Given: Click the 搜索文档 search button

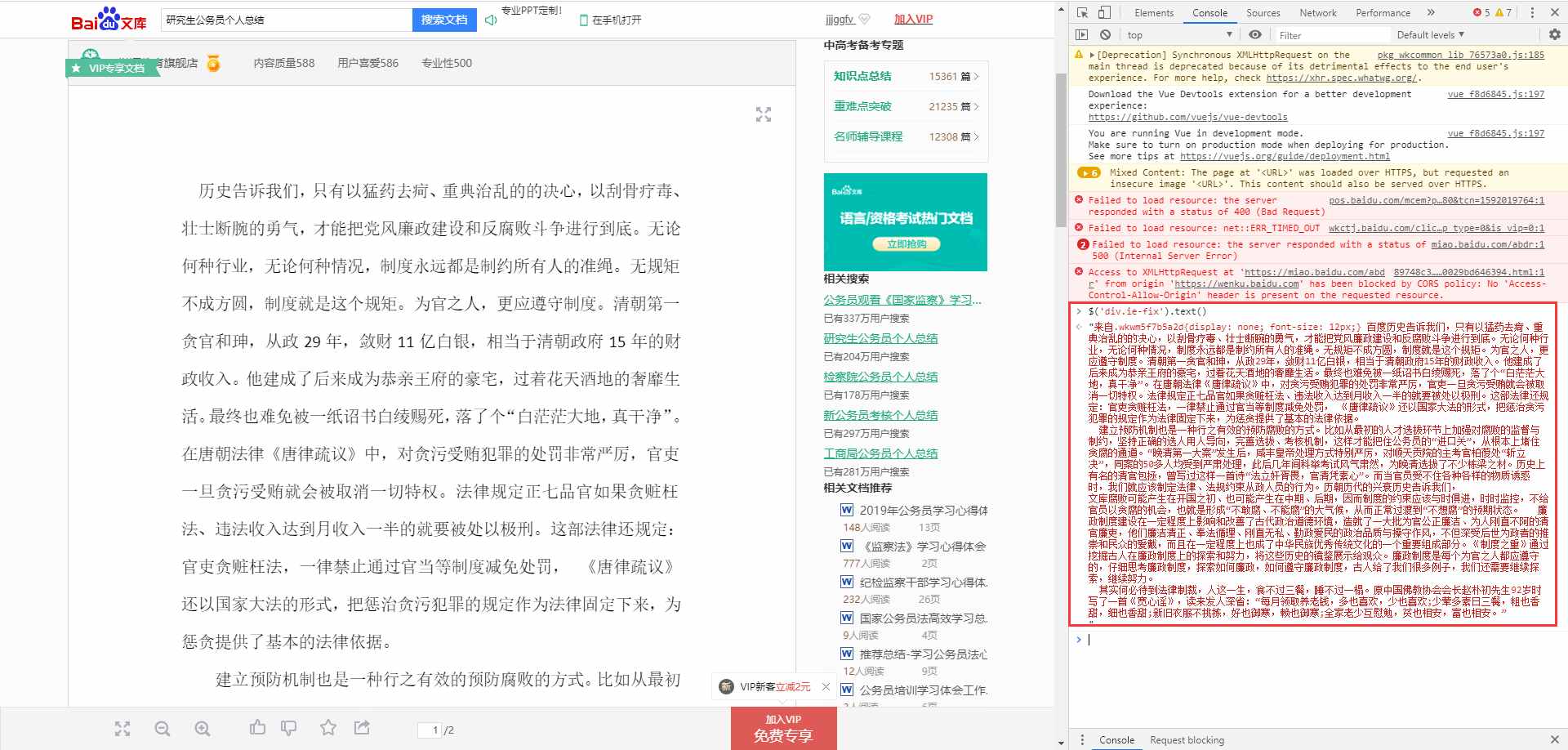Looking at the screenshot, I should tap(443, 20).
